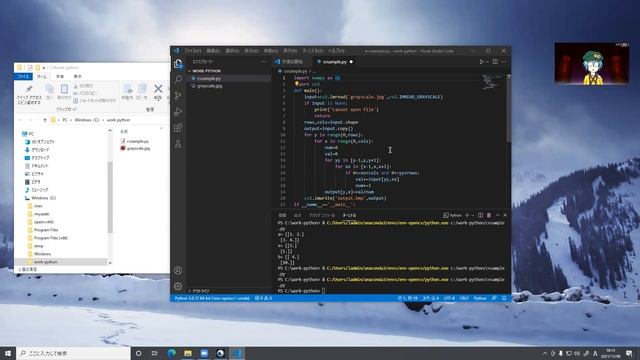Change the Python language mode in status bar

[480, 298]
